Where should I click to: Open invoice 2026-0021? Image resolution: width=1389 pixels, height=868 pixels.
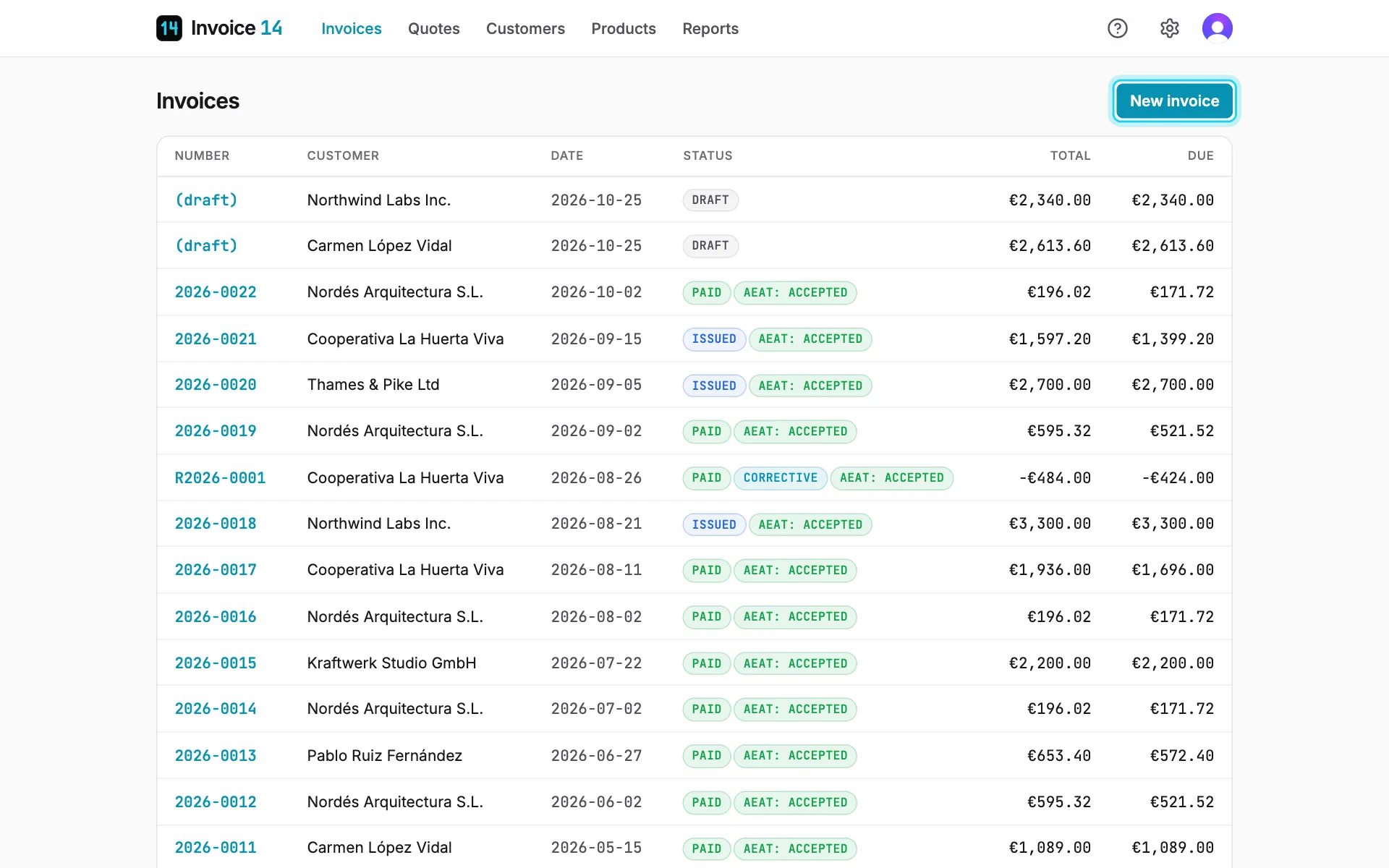(216, 339)
